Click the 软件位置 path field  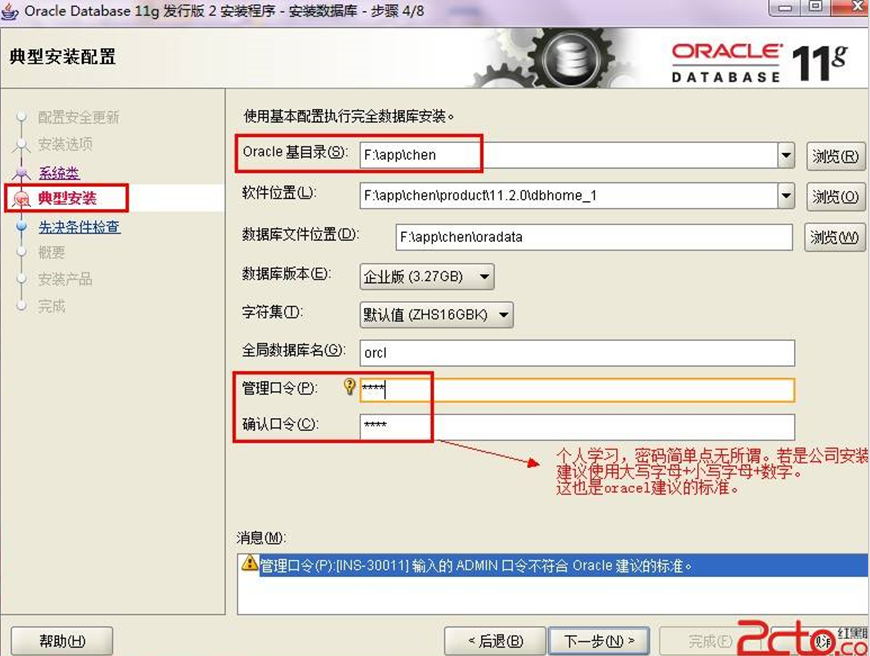569,196
